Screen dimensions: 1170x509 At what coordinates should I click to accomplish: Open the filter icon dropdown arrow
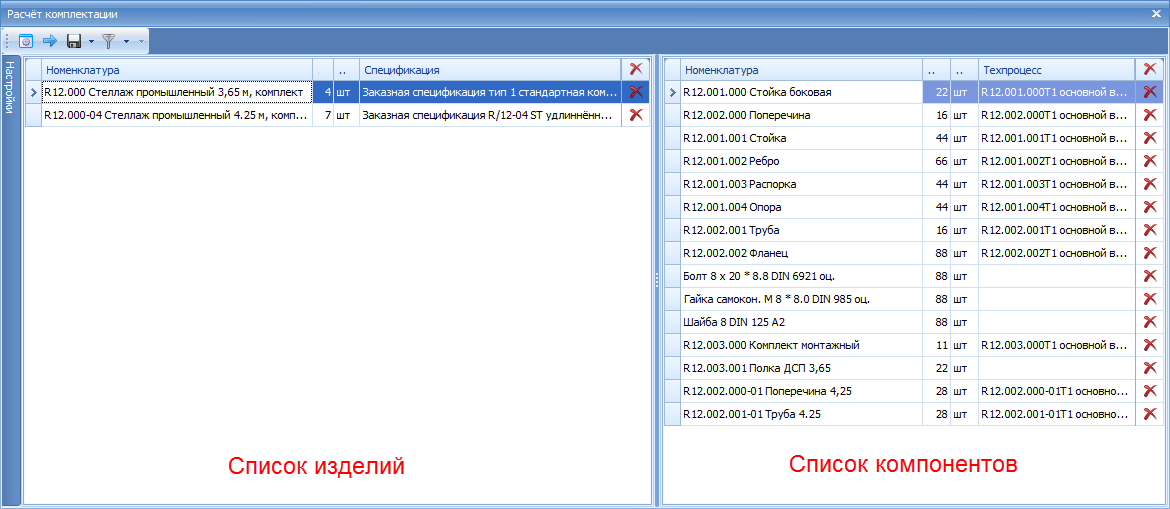click(126, 41)
